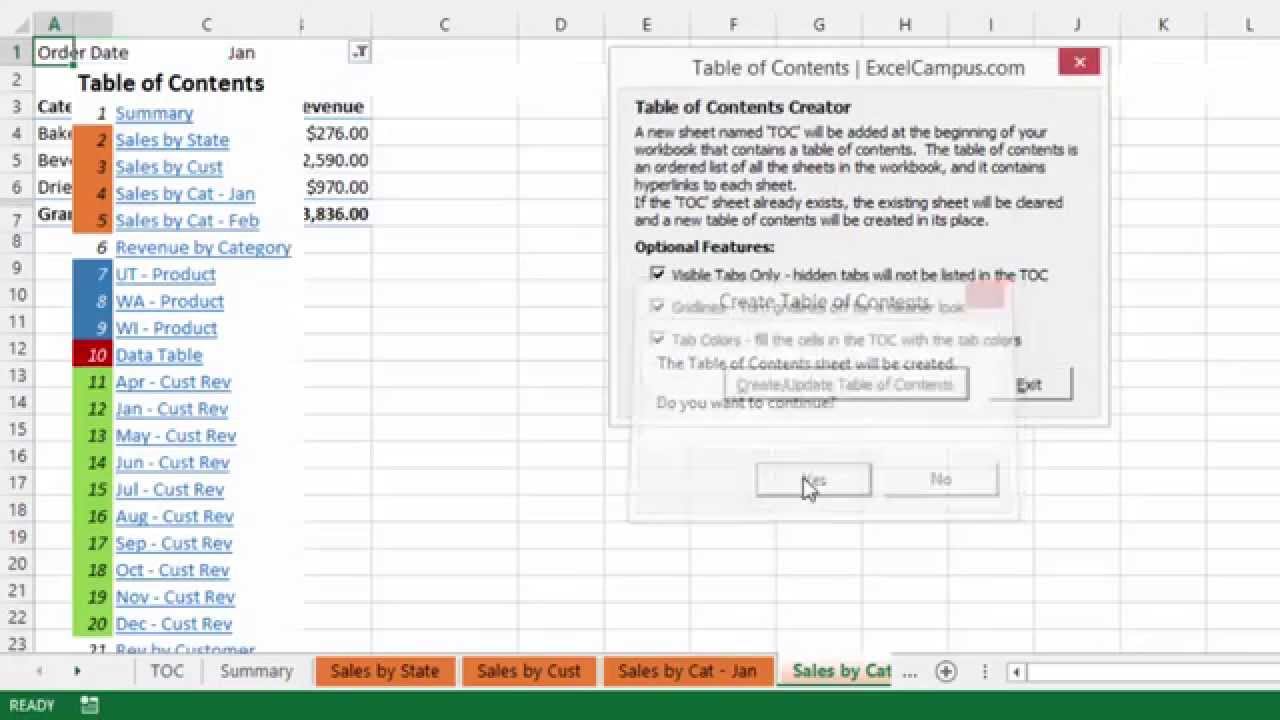Viewport: 1280px width, 720px height.
Task: Switch to the TOC sheet tab
Action: tap(167, 671)
